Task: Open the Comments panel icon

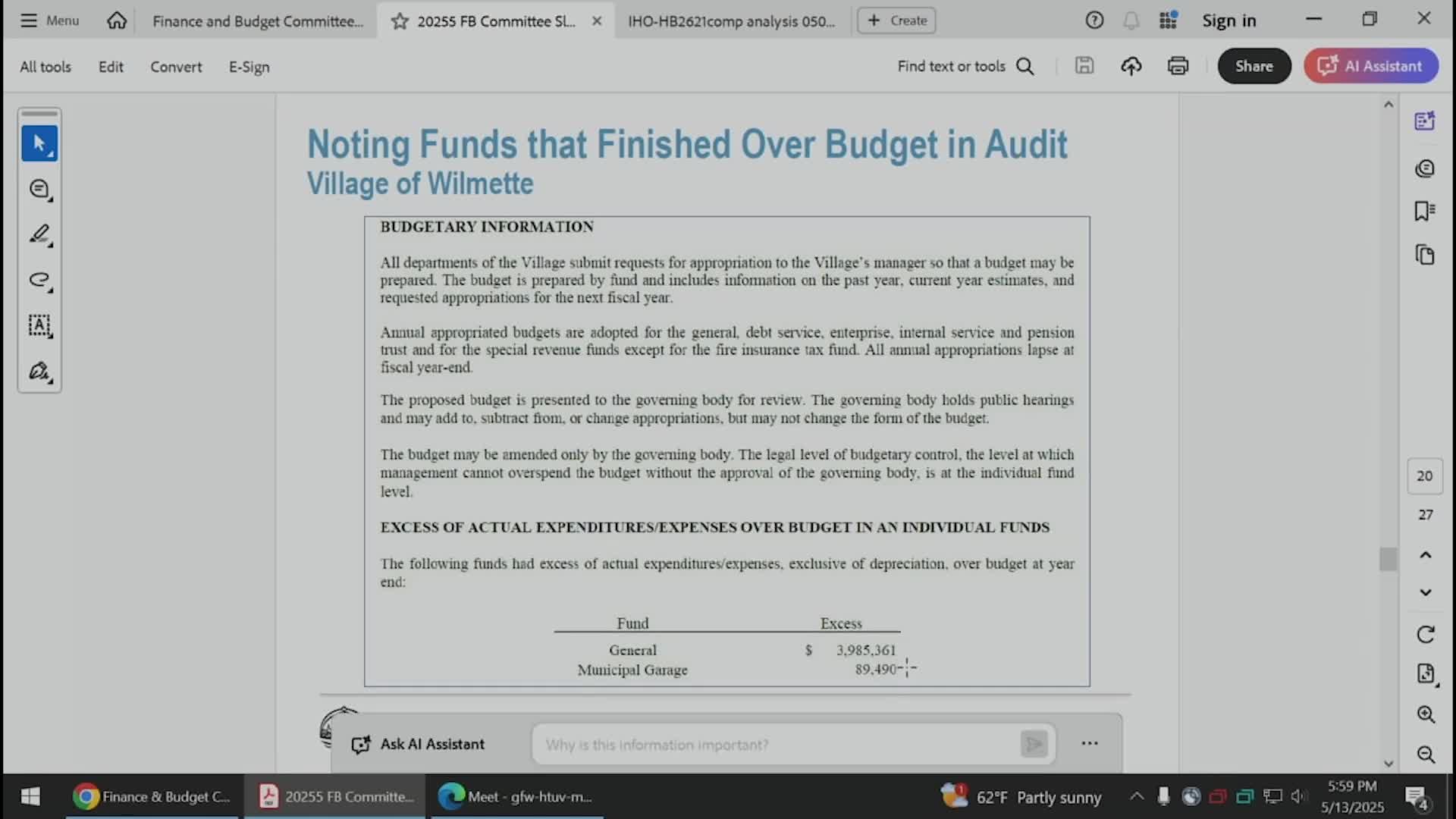Action: click(x=1425, y=168)
